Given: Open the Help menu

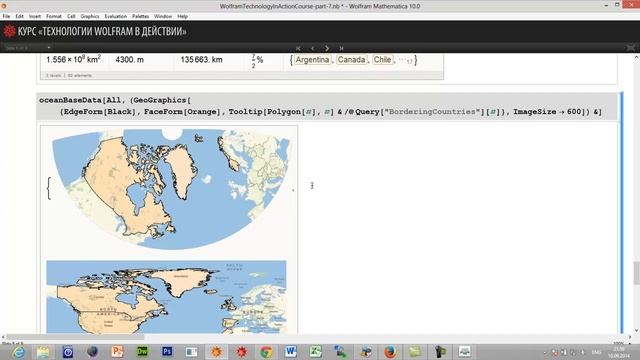Looking at the screenshot, I should tap(182, 16).
